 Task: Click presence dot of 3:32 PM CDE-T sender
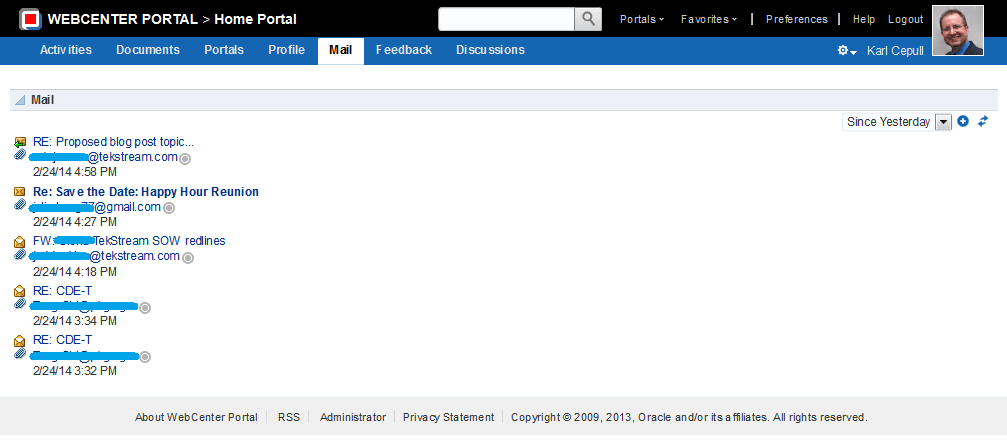point(145,356)
